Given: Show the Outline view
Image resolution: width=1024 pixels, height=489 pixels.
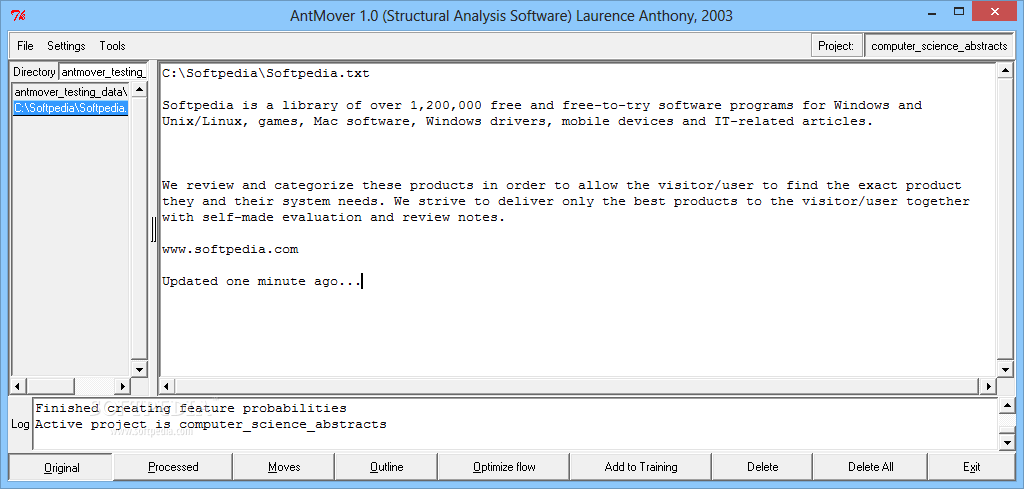Looking at the screenshot, I should [x=387, y=467].
